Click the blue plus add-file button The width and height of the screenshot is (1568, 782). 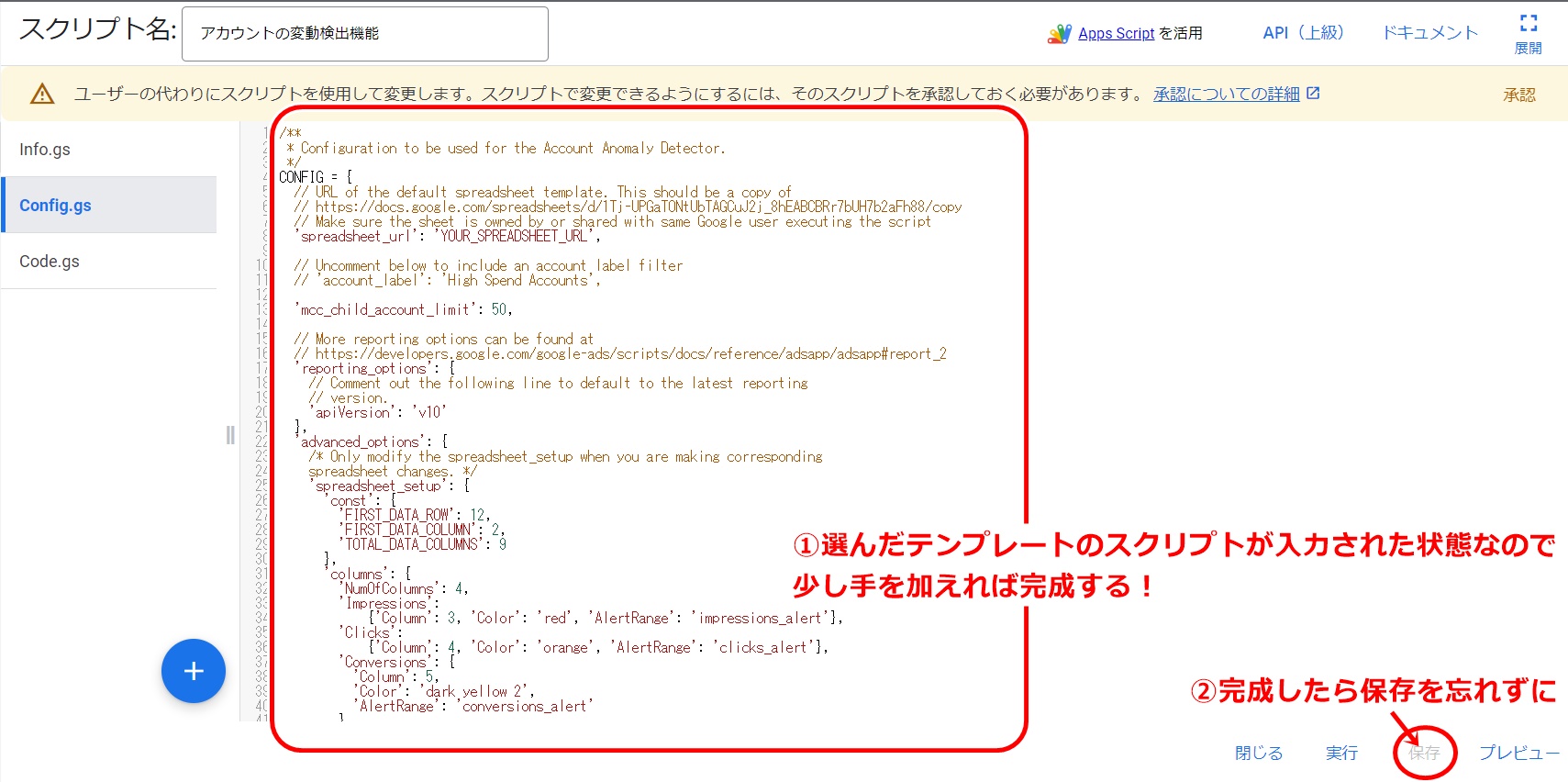[x=193, y=671]
